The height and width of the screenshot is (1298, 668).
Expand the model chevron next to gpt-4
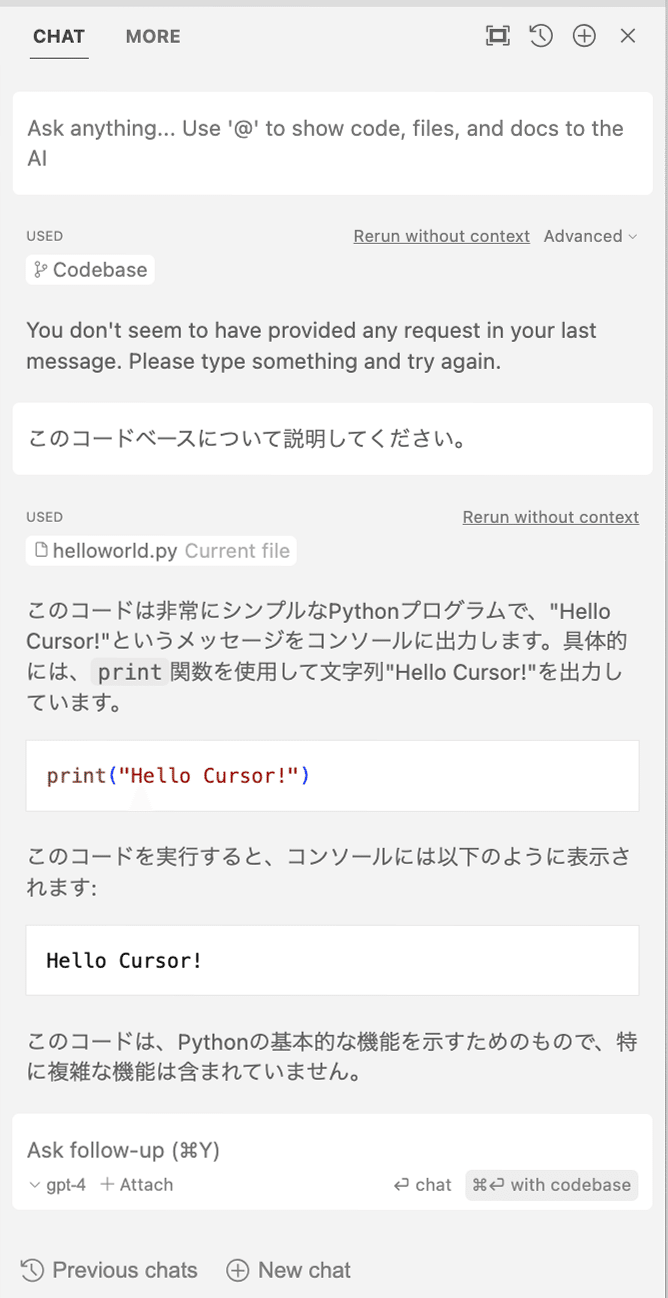(x=34, y=1184)
